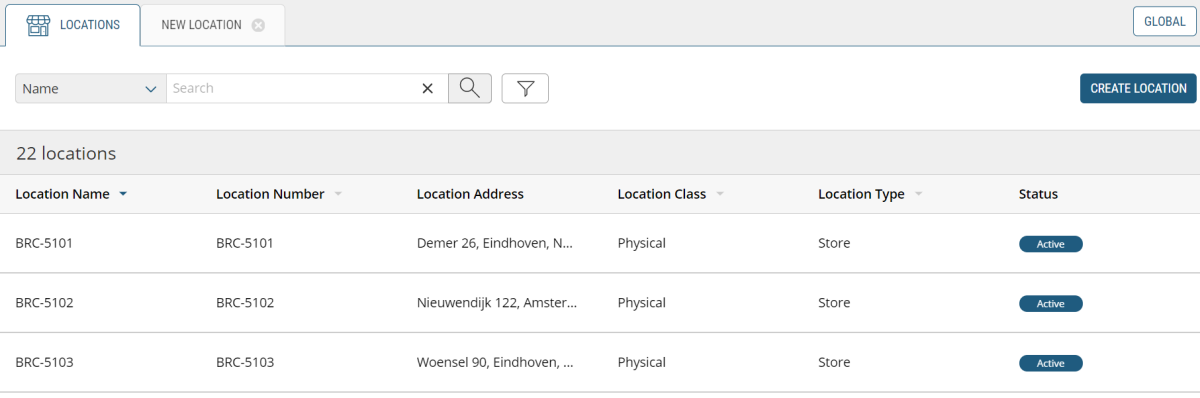Click the magnifying glass search button
1200x398 pixels.
coord(469,88)
